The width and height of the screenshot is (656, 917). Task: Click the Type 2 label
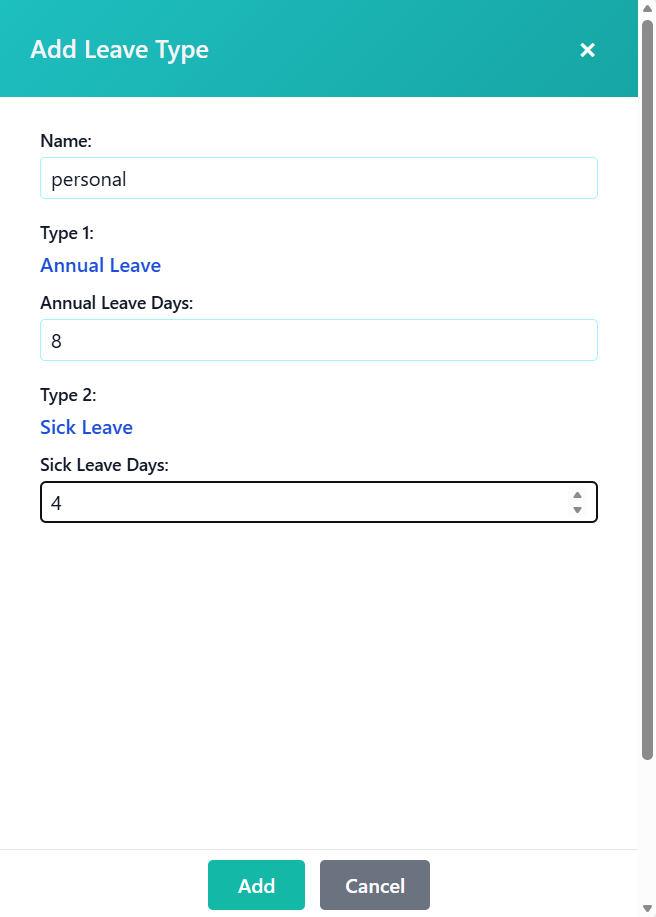[x=68, y=395]
